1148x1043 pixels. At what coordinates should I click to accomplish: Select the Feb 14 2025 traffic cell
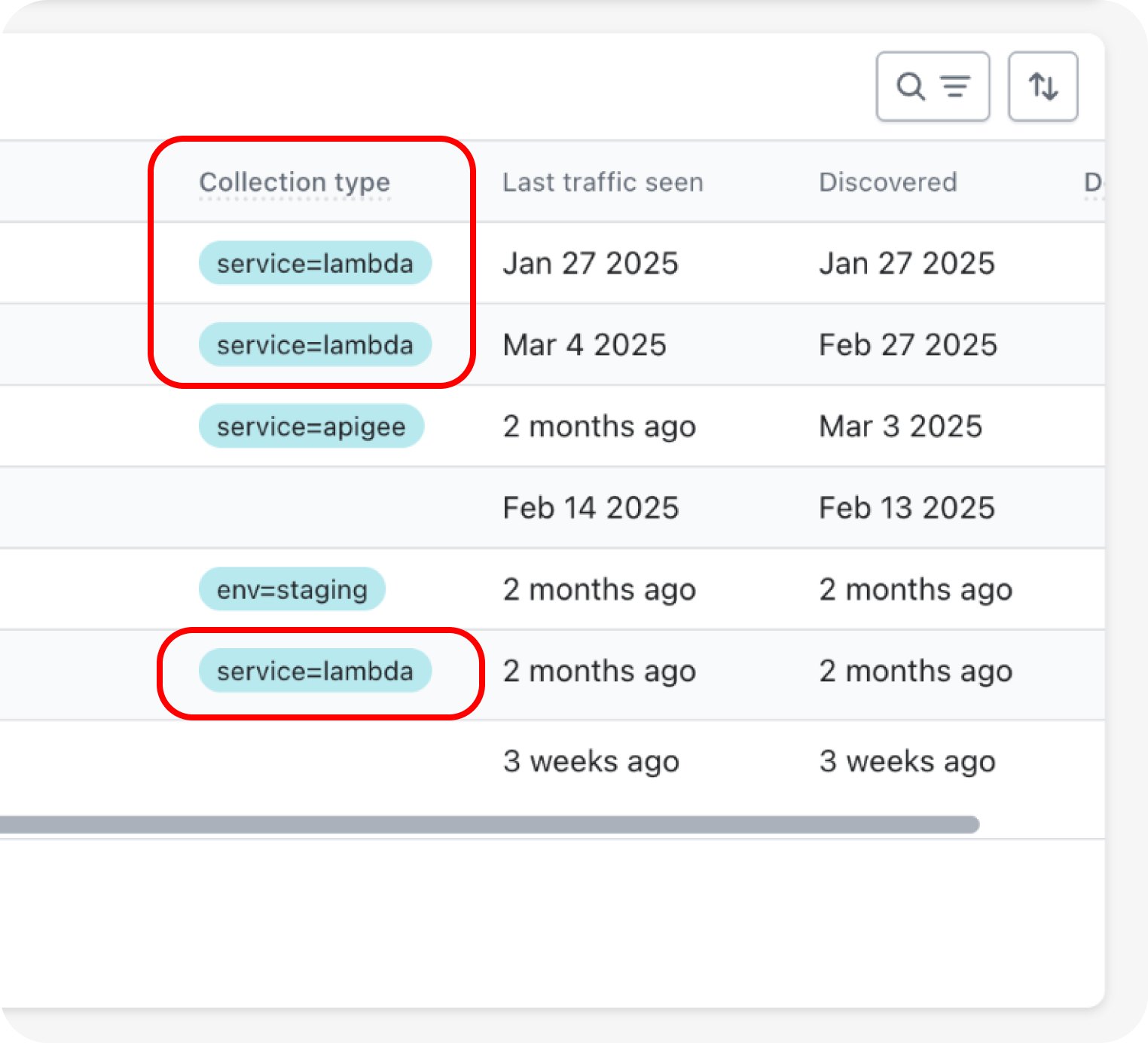click(591, 508)
